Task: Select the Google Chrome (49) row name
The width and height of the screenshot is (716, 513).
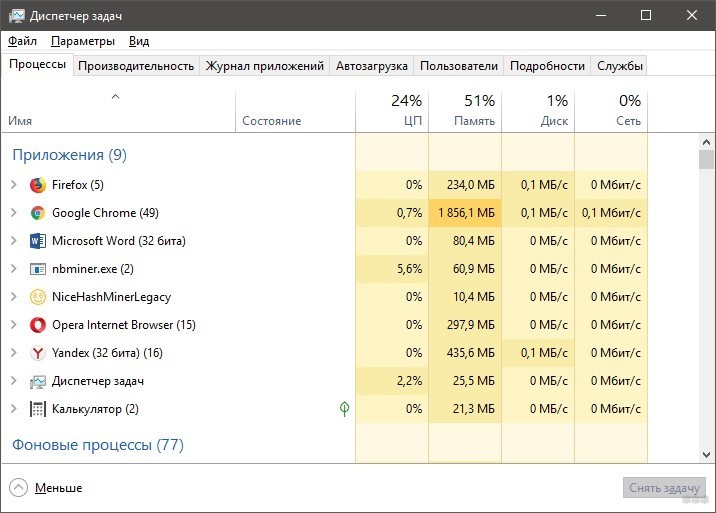Action: tap(105, 213)
